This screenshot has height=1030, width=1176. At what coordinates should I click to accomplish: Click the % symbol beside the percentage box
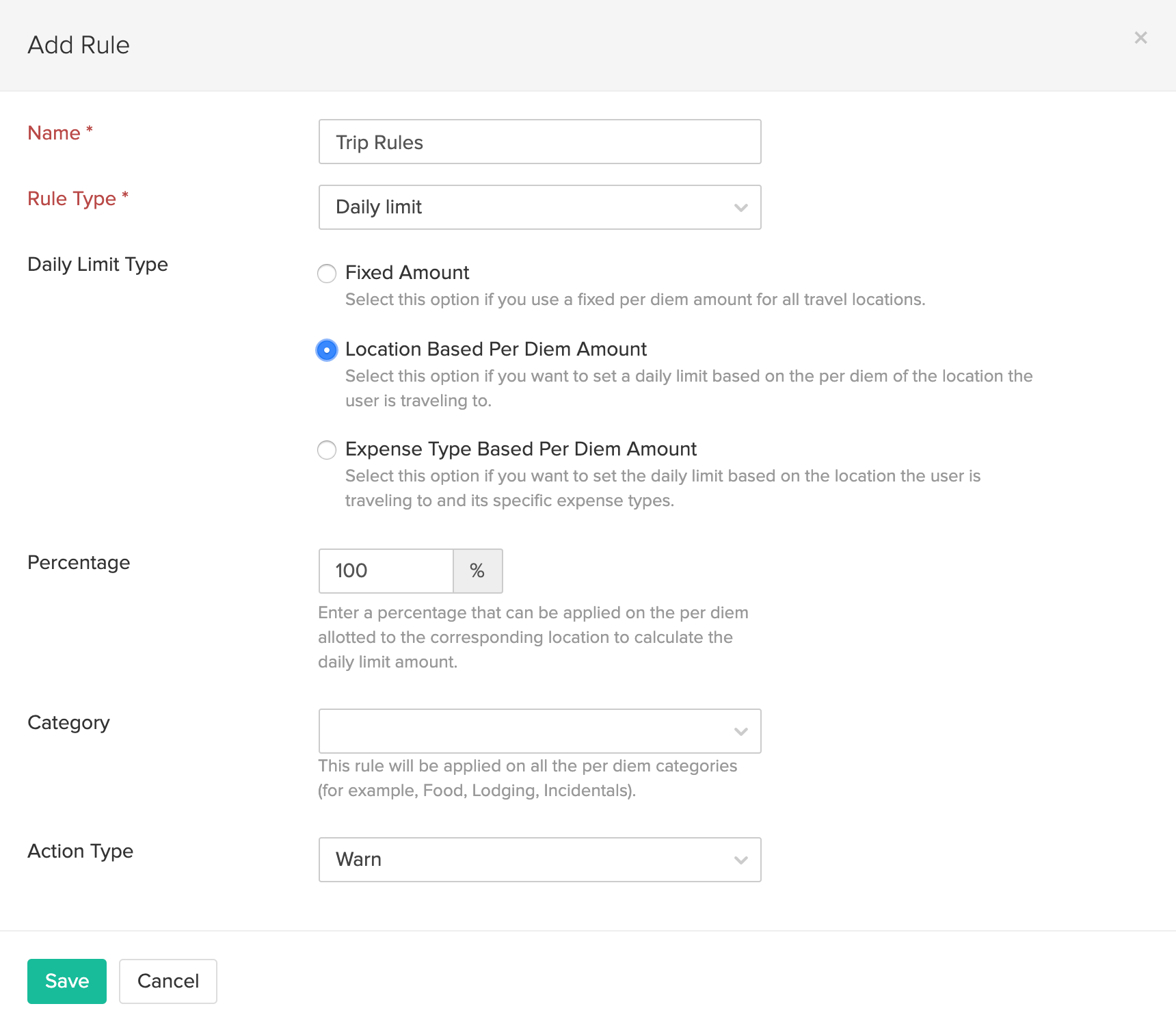tap(477, 571)
